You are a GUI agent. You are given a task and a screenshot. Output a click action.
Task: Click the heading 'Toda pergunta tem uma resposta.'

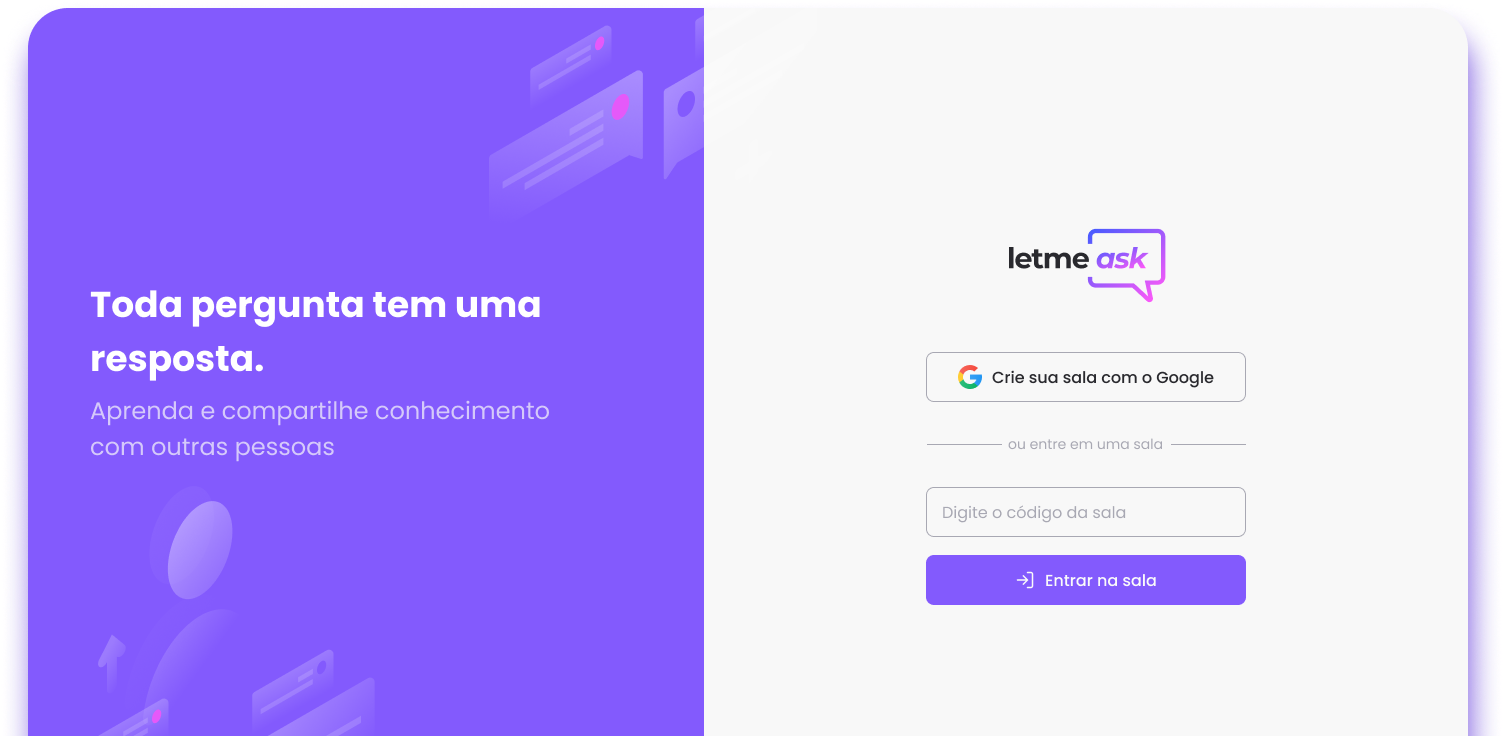click(x=316, y=331)
